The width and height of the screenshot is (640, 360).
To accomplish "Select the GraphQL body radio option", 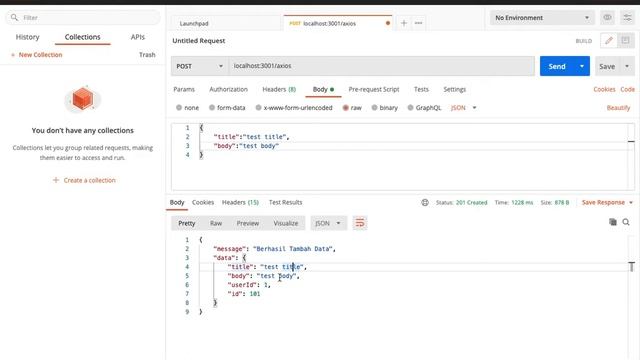I will tap(410, 108).
